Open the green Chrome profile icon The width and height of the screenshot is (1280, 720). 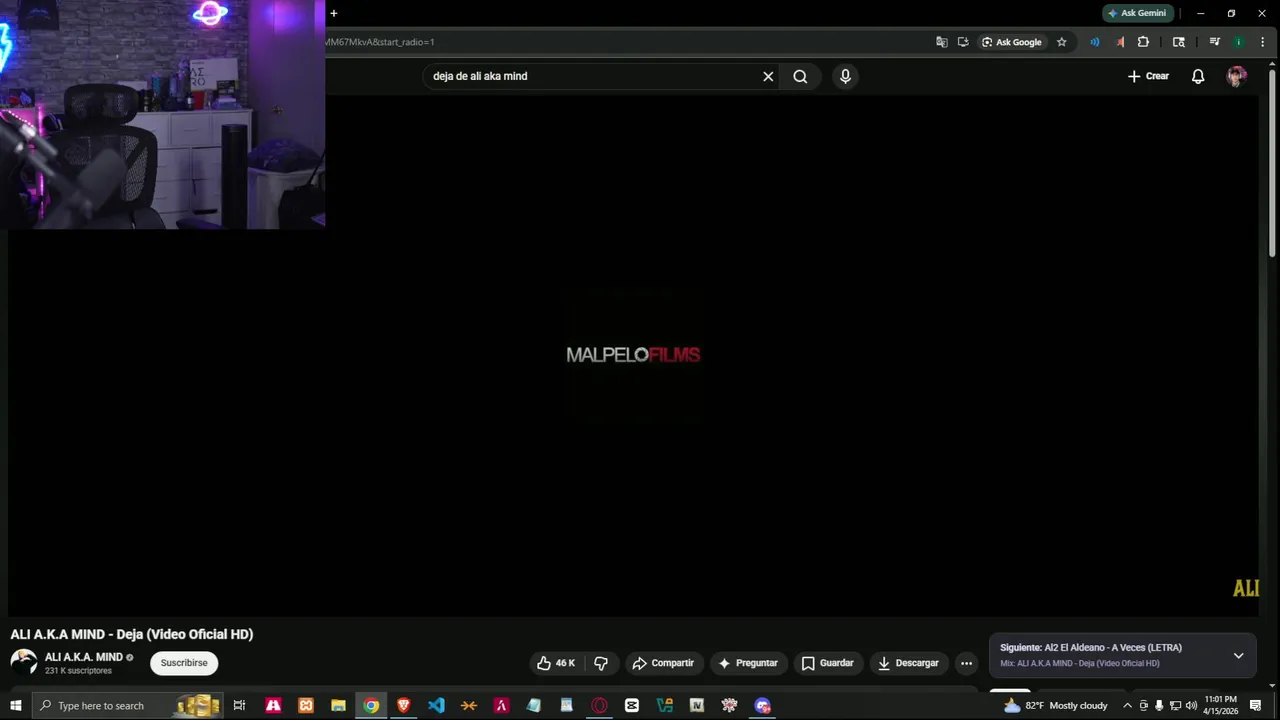(x=1238, y=42)
